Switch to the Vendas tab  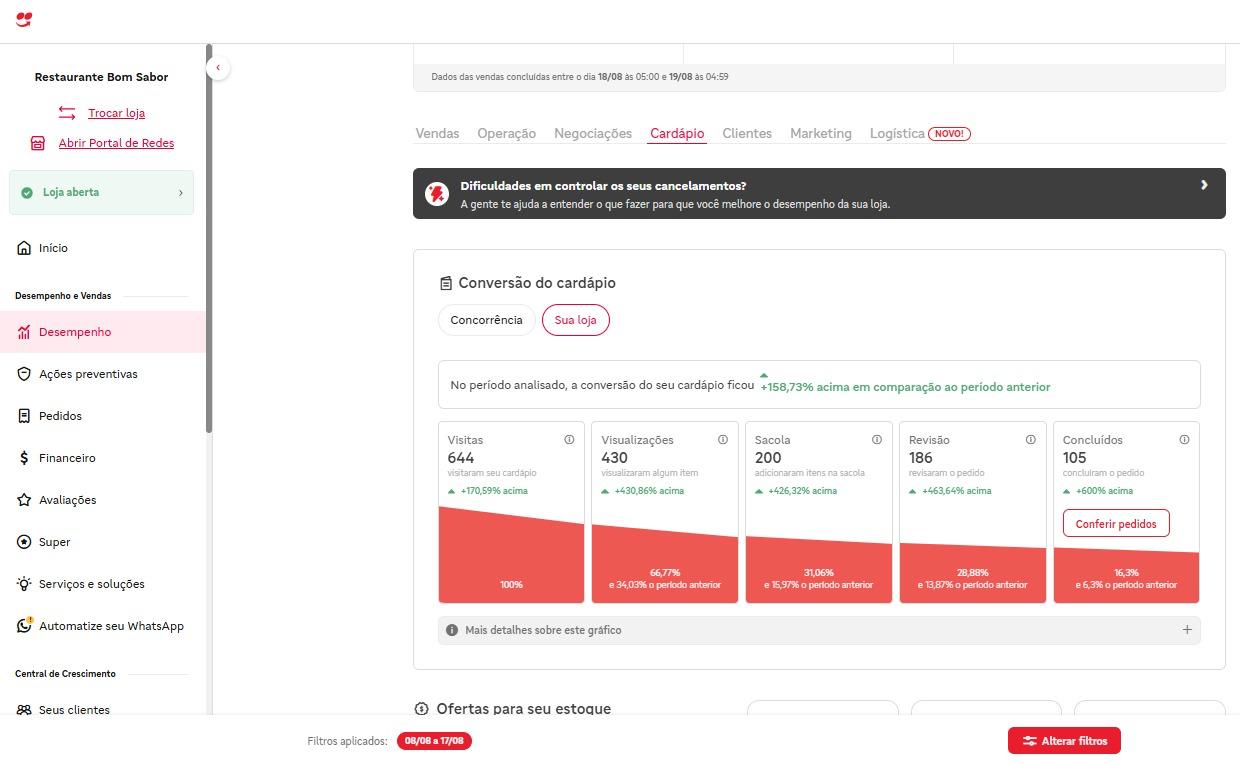click(437, 133)
